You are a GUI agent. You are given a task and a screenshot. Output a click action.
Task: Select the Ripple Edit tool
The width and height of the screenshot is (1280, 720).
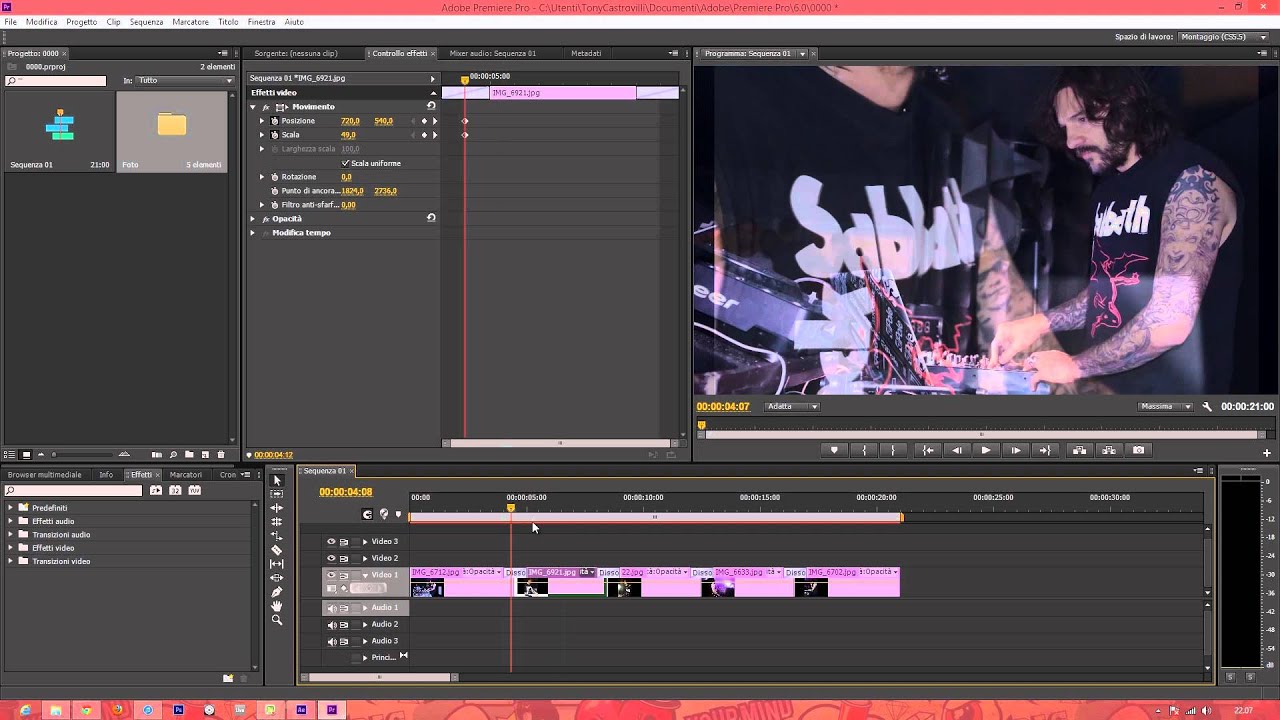(277, 508)
